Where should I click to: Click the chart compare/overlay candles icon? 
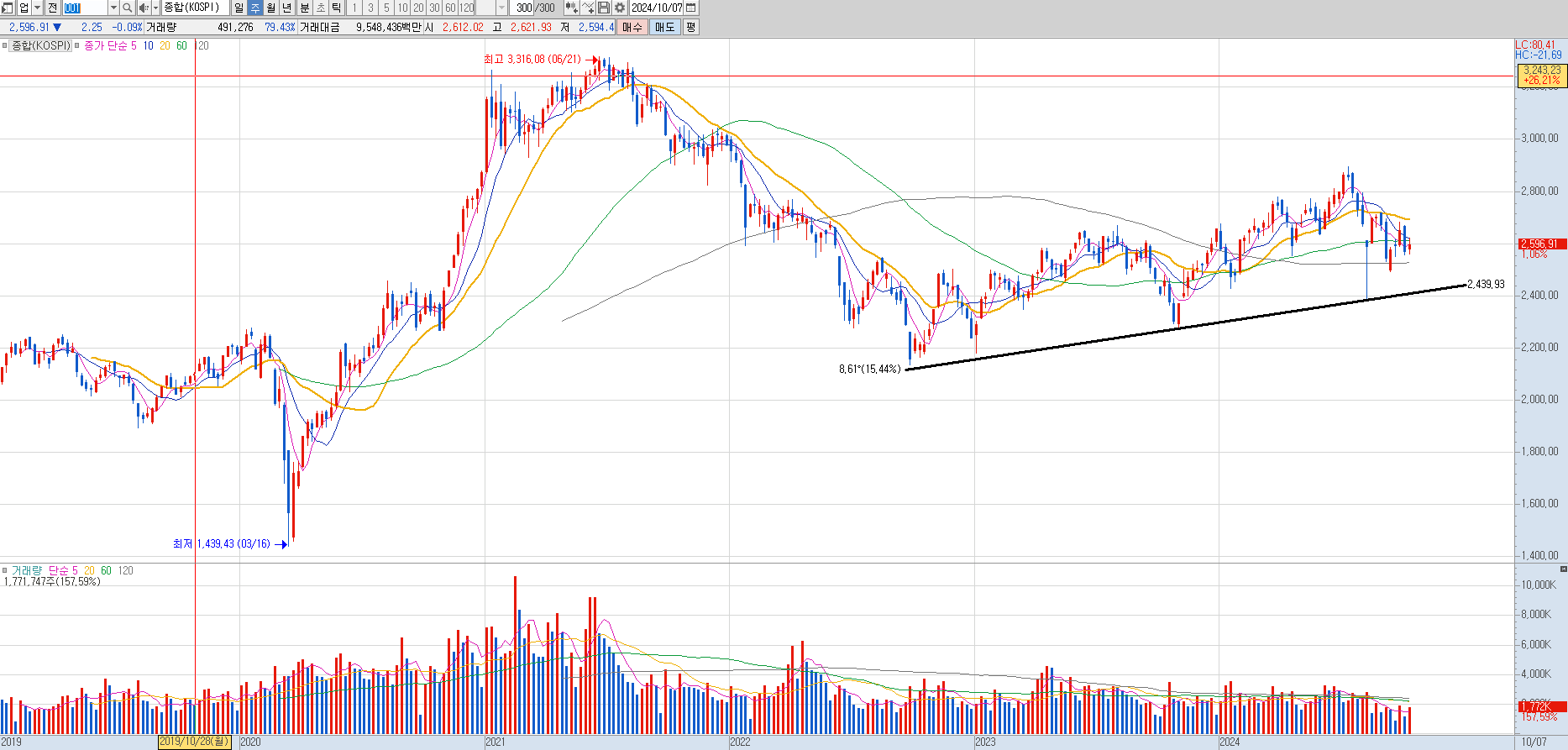[572, 8]
